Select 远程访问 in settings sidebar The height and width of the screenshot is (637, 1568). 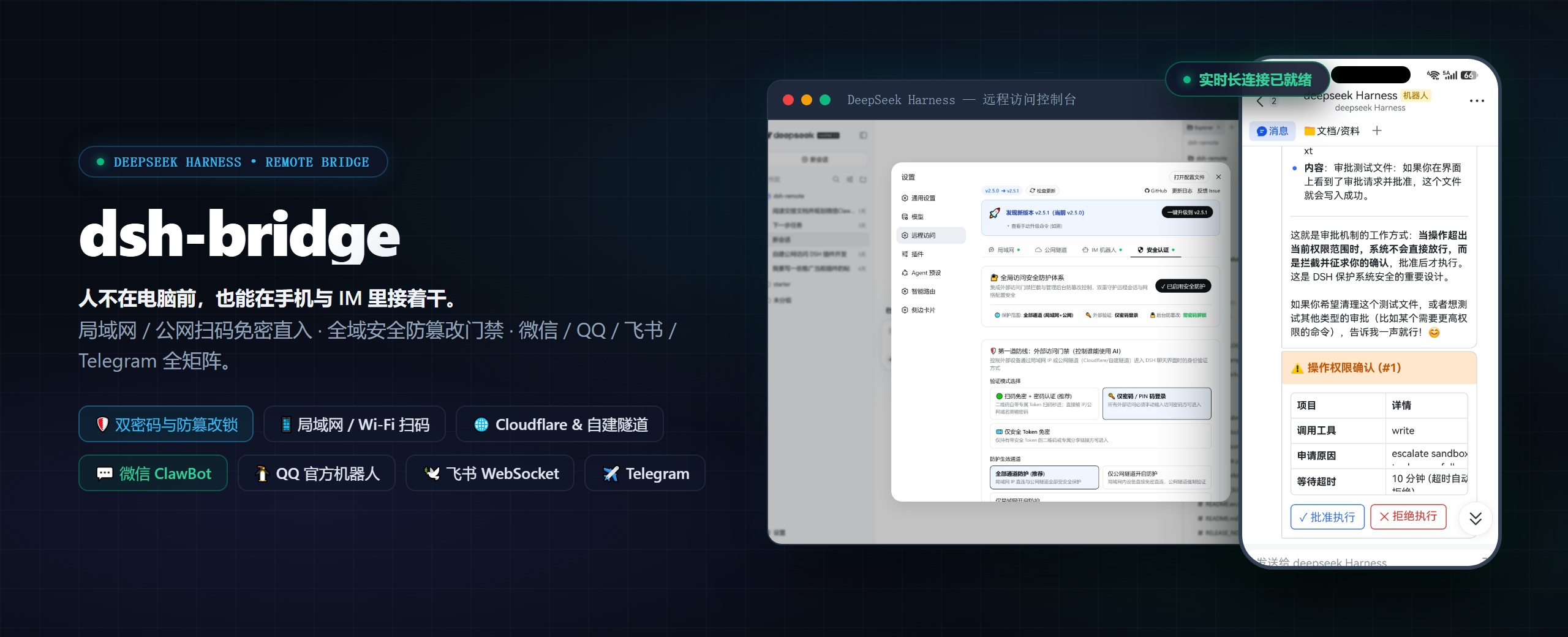click(x=930, y=235)
